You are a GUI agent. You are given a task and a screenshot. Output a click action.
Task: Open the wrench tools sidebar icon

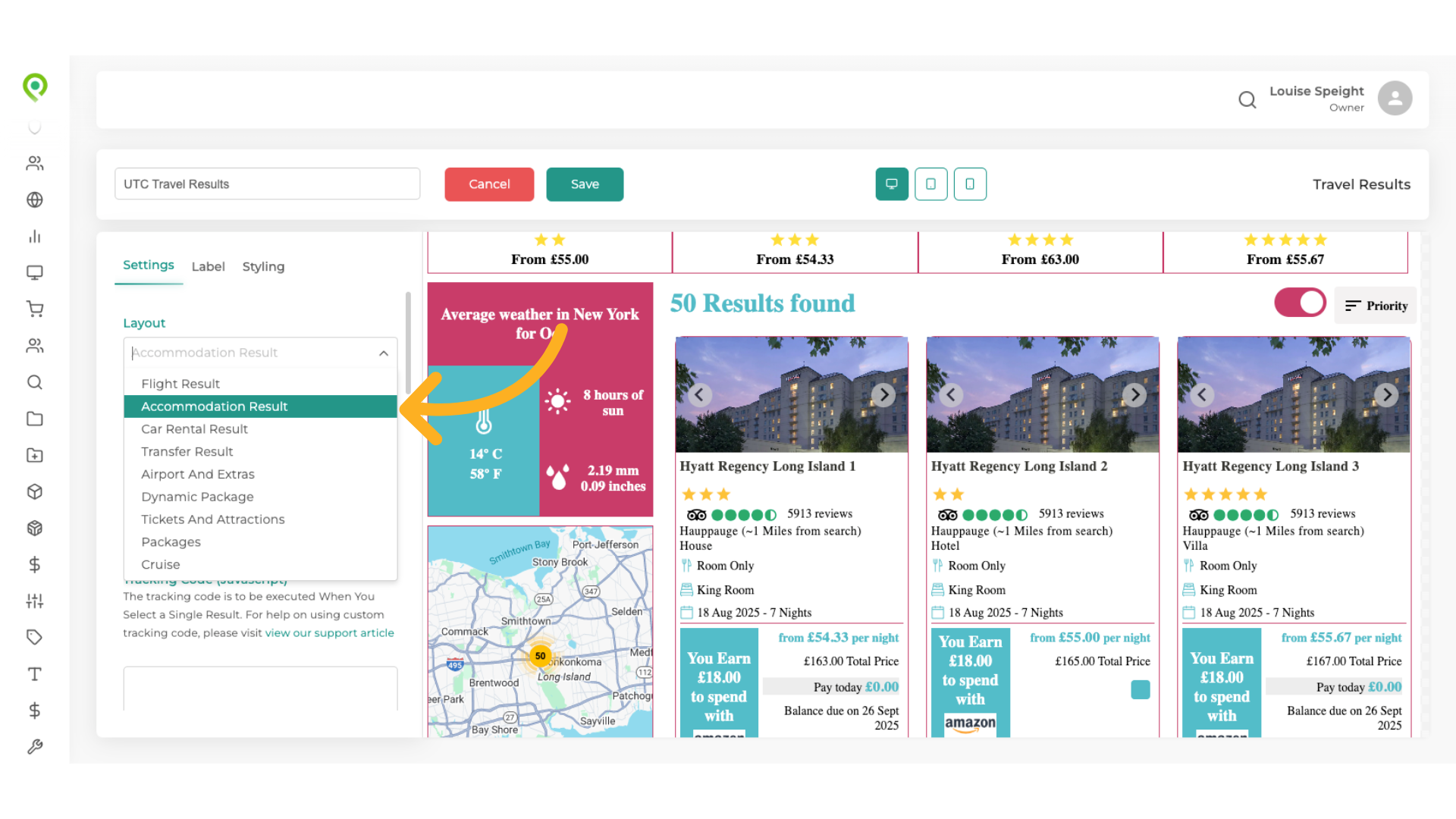(x=35, y=747)
